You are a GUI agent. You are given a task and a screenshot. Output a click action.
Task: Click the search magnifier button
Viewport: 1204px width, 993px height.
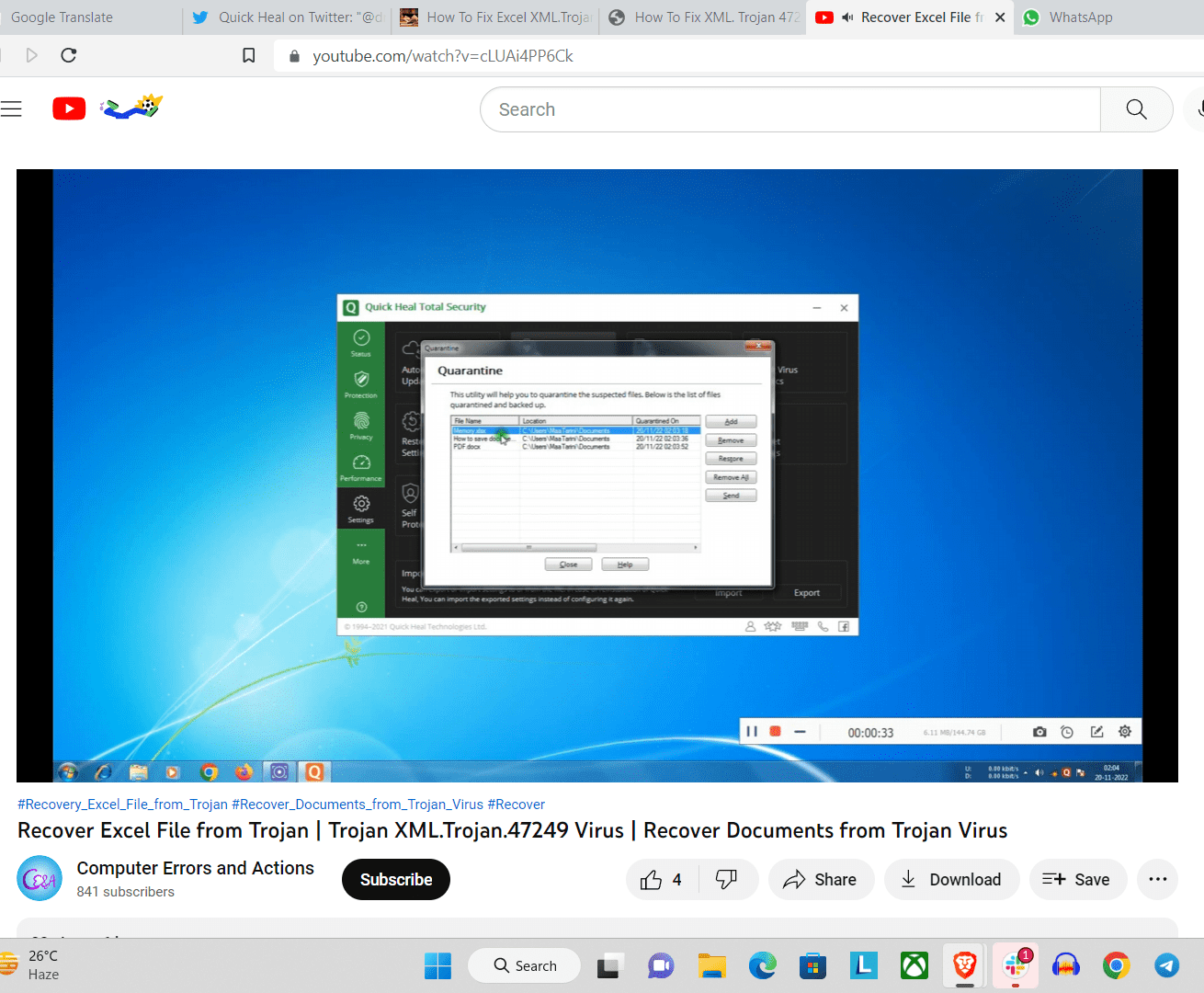[1136, 109]
